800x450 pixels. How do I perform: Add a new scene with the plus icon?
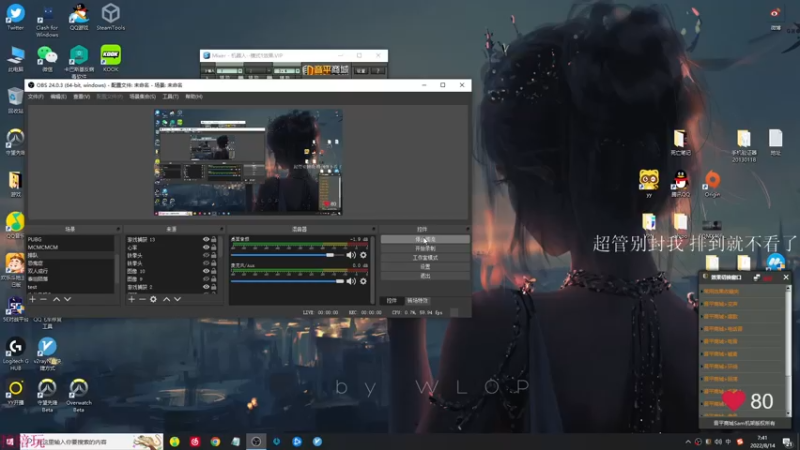tap(33, 299)
